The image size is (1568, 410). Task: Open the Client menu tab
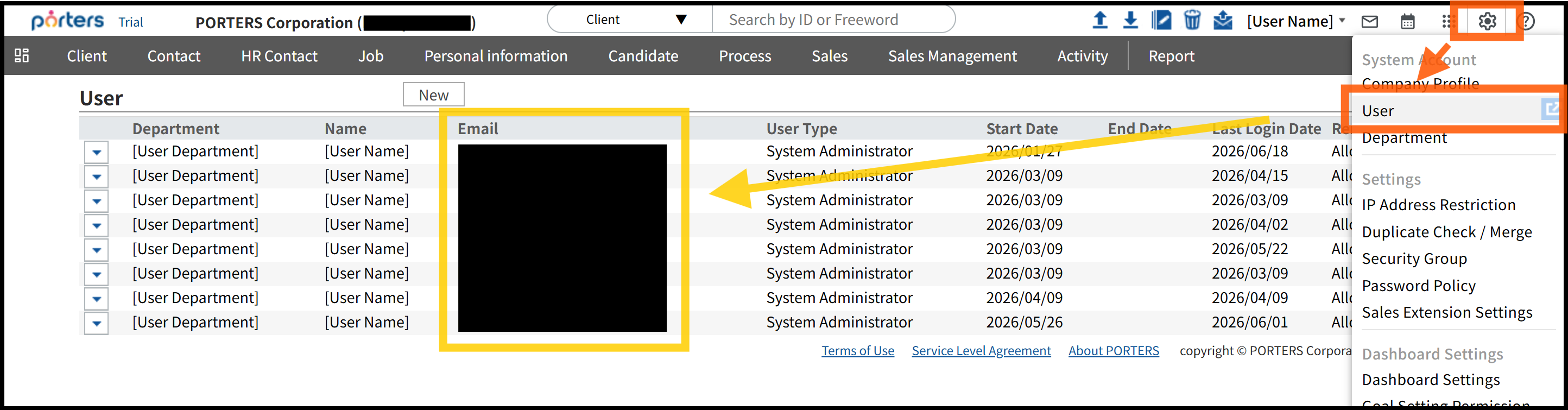point(86,56)
